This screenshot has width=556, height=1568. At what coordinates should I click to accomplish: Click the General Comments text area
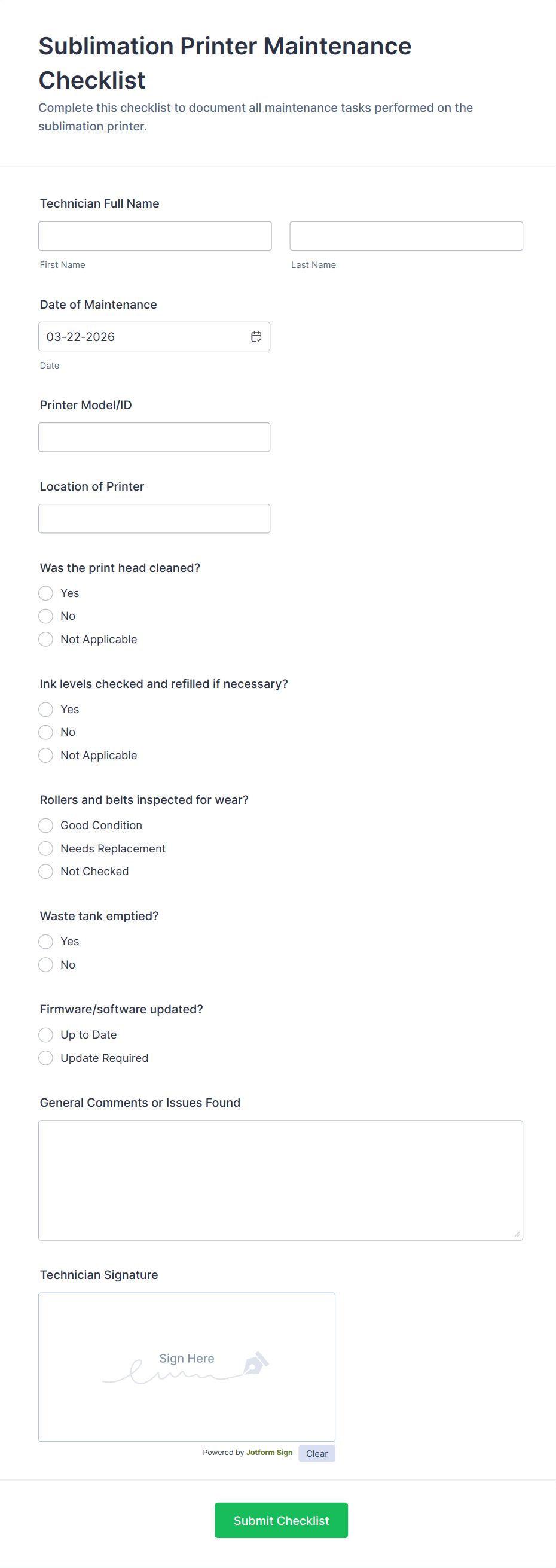(280, 1179)
